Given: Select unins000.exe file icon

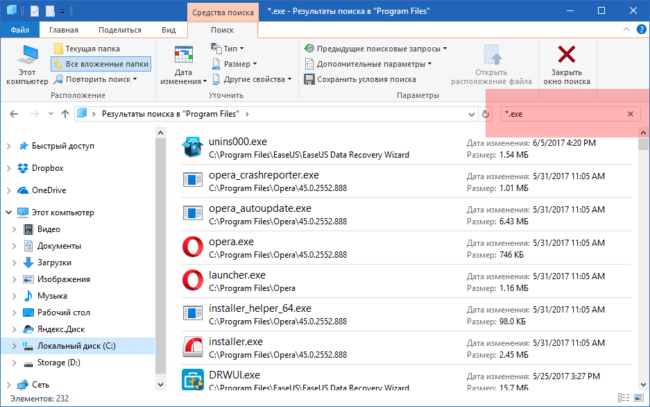Looking at the screenshot, I should tap(193, 147).
